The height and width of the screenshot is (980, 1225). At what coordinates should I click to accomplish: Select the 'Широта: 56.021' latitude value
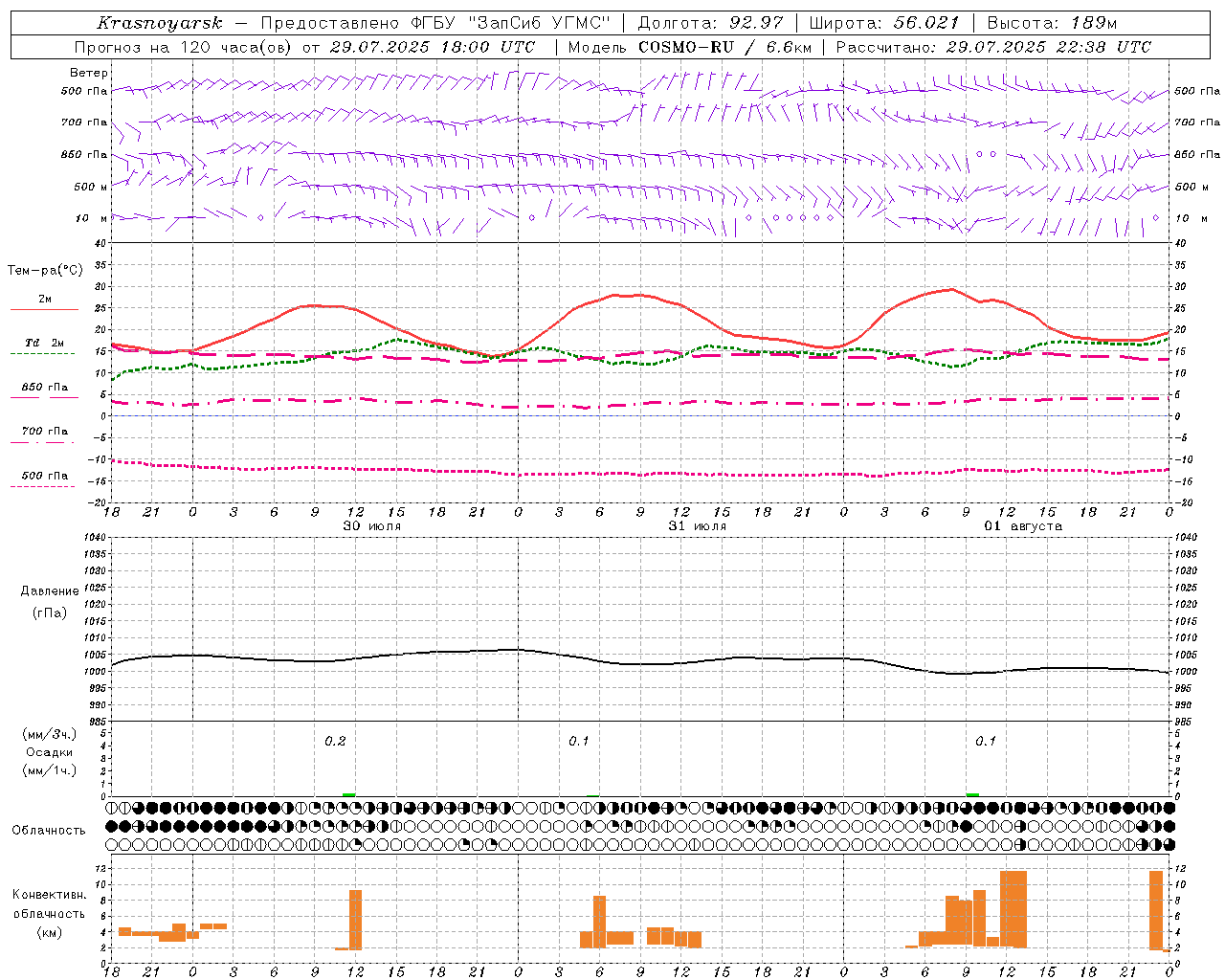pyautogui.click(x=883, y=23)
